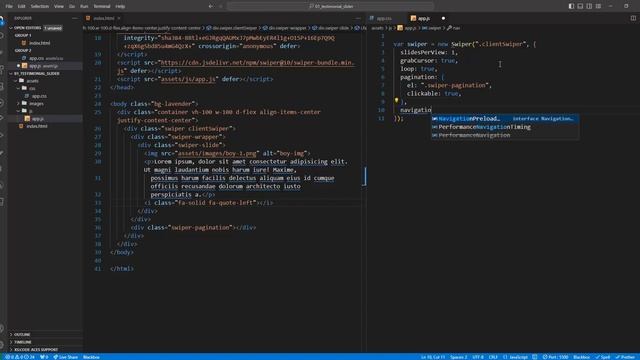Open the Run menu

click(84, 6)
